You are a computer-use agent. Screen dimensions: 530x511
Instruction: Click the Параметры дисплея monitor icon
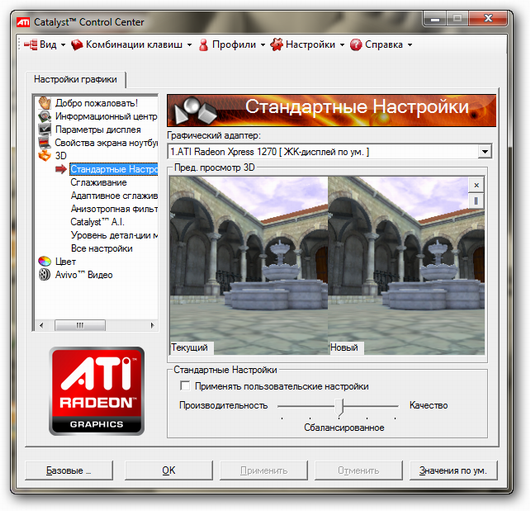44,129
